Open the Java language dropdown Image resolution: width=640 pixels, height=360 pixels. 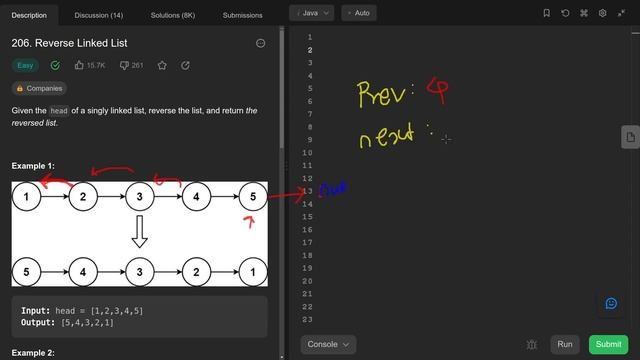311,13
